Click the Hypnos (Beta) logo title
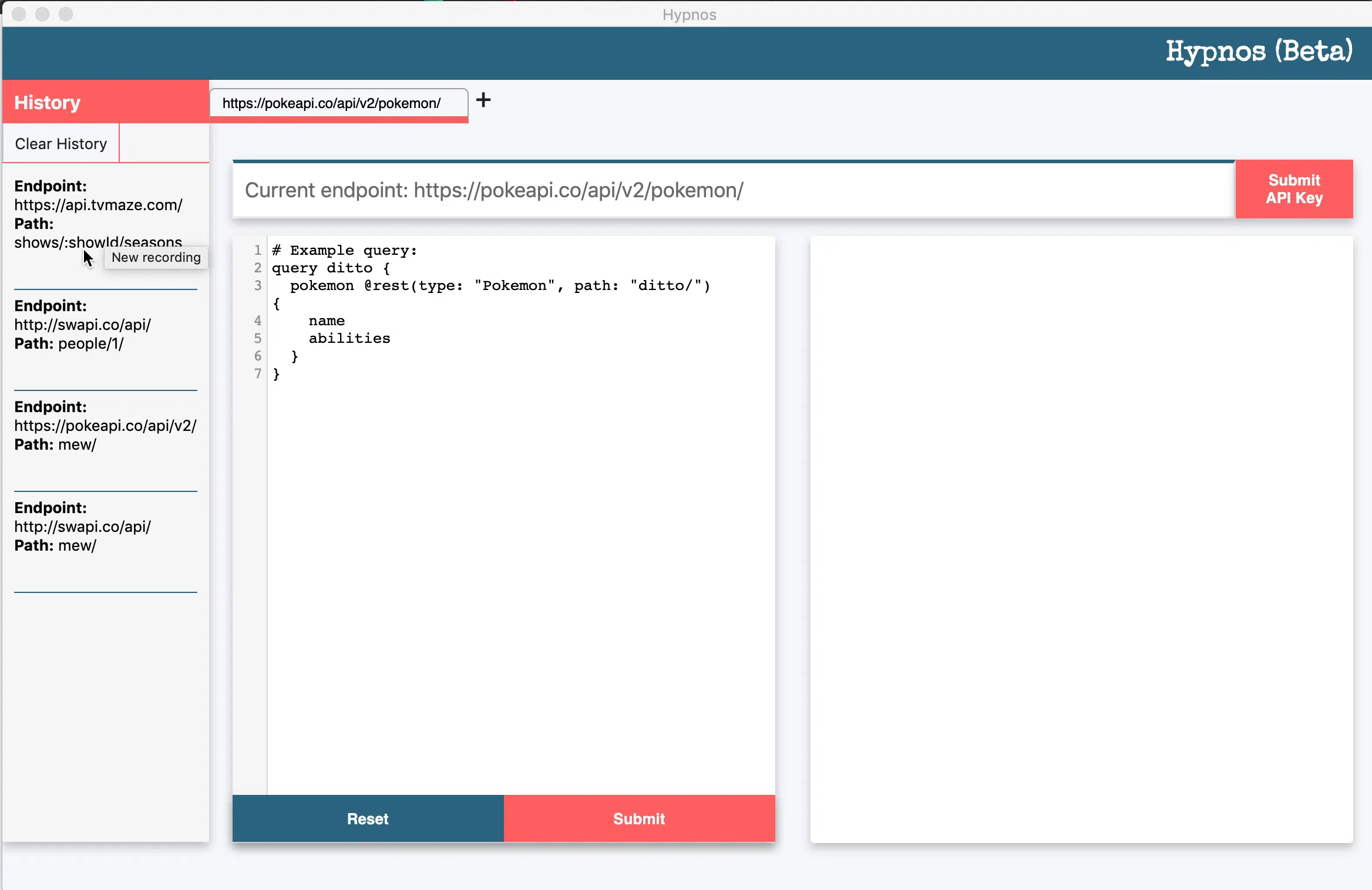Viewport: 1372px width, 890px height. [x=1259, y=52]
